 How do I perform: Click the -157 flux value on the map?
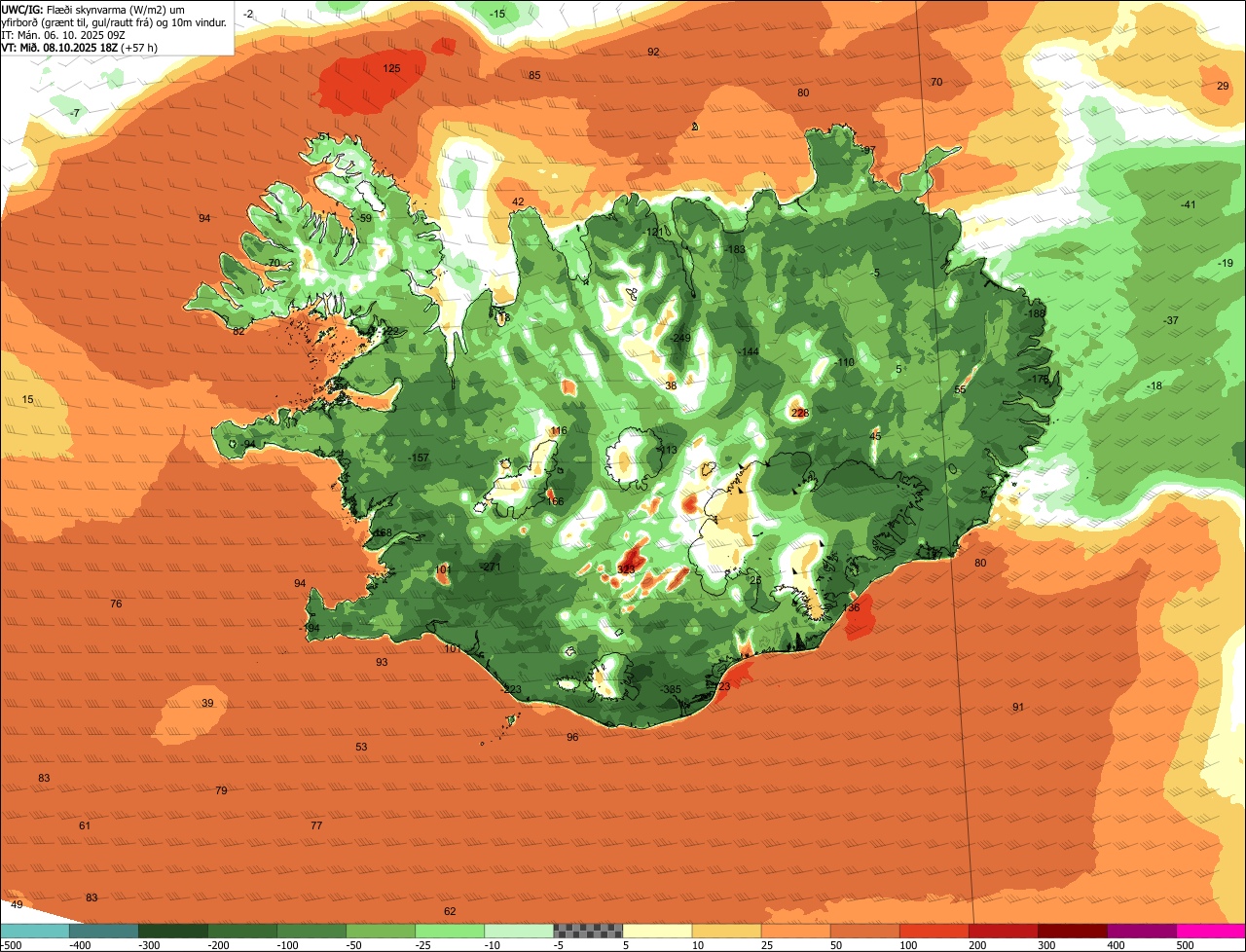coord(419,458)
